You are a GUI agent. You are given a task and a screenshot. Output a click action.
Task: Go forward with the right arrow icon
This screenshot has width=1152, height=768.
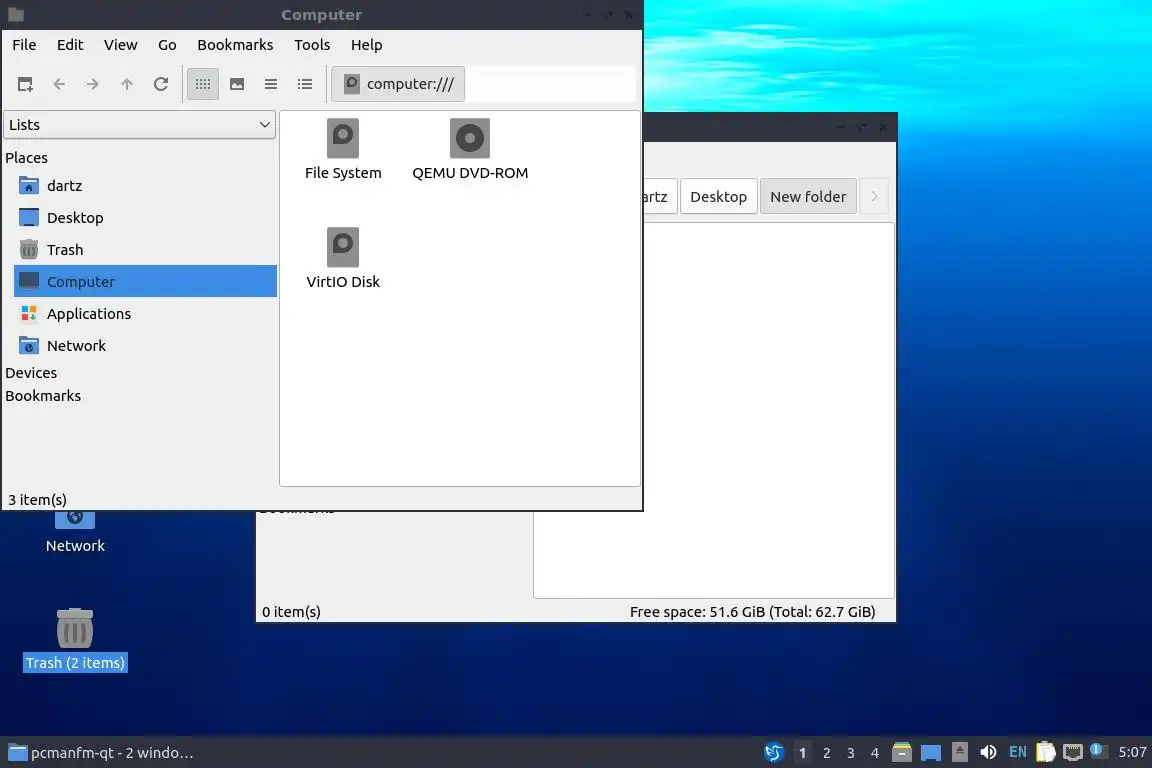point(93,85)
